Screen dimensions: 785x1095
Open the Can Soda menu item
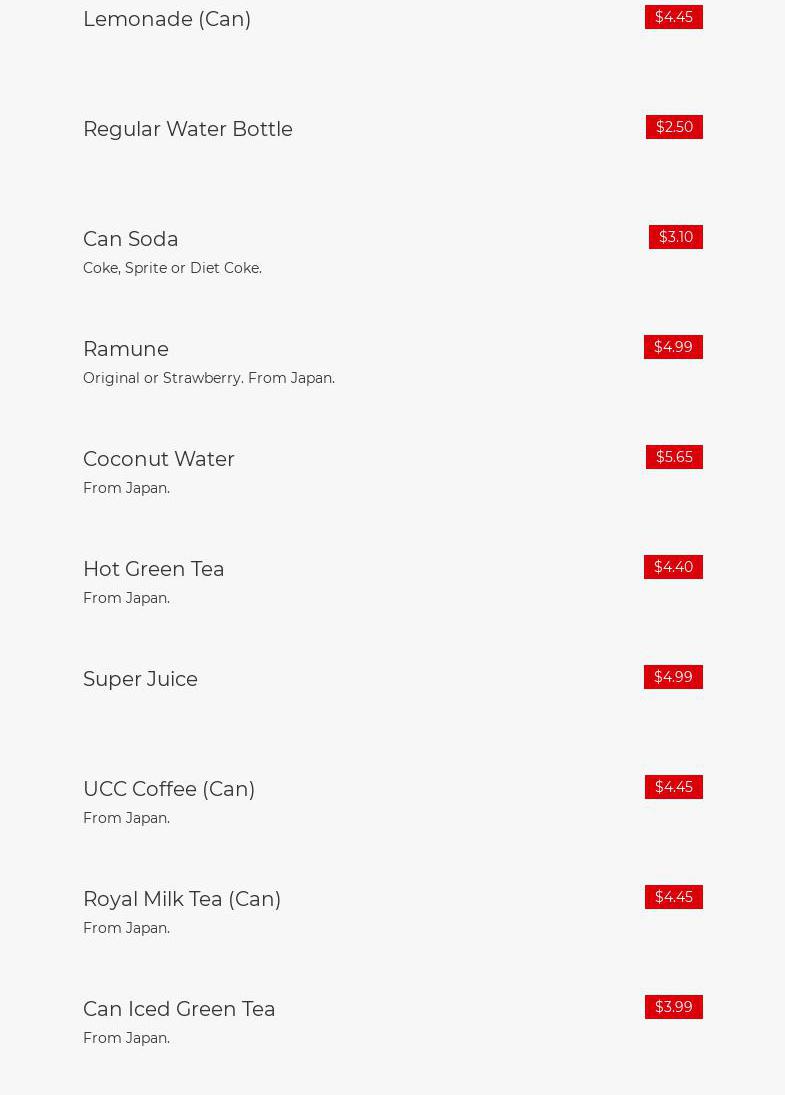(x=131, y=239)
